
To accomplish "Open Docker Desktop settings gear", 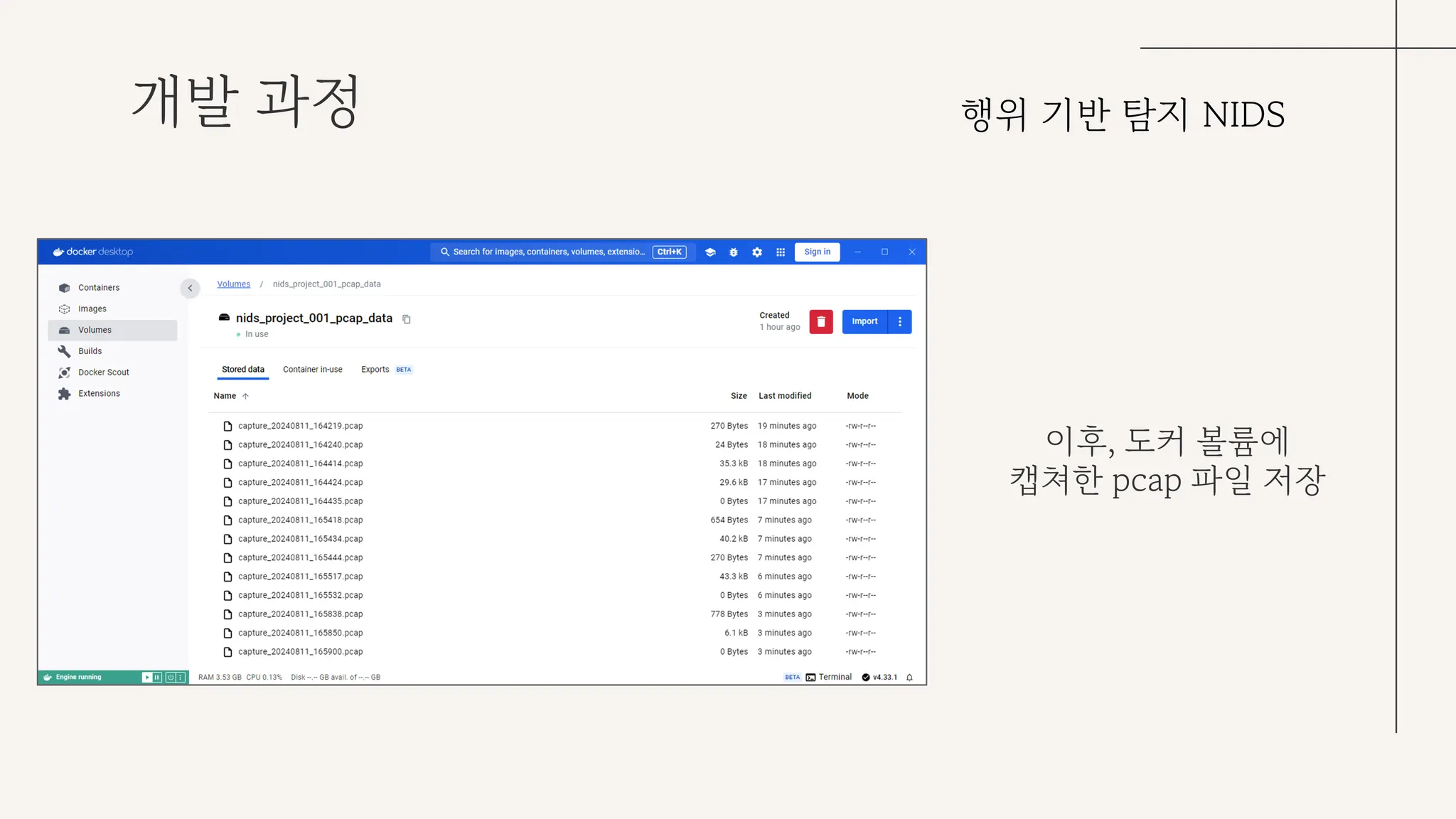I will [757, 252].
